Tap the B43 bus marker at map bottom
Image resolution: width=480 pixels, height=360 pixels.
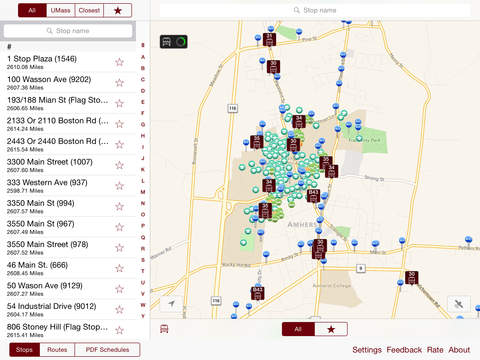pos(257,293)
